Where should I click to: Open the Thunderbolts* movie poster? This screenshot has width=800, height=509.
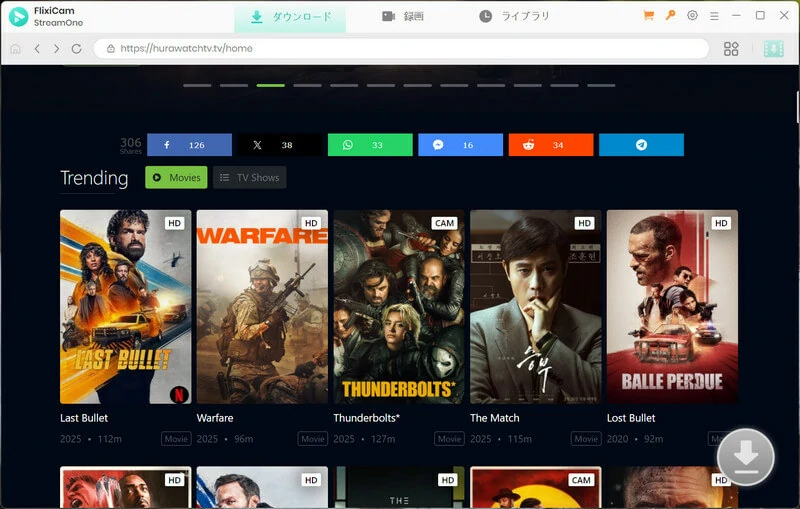point(399,306)
